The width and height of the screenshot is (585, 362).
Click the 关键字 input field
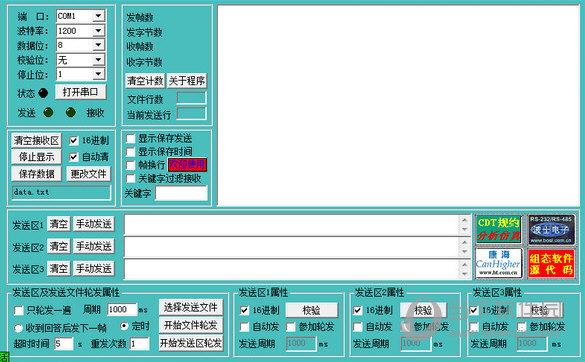click(x=181, y=193)
